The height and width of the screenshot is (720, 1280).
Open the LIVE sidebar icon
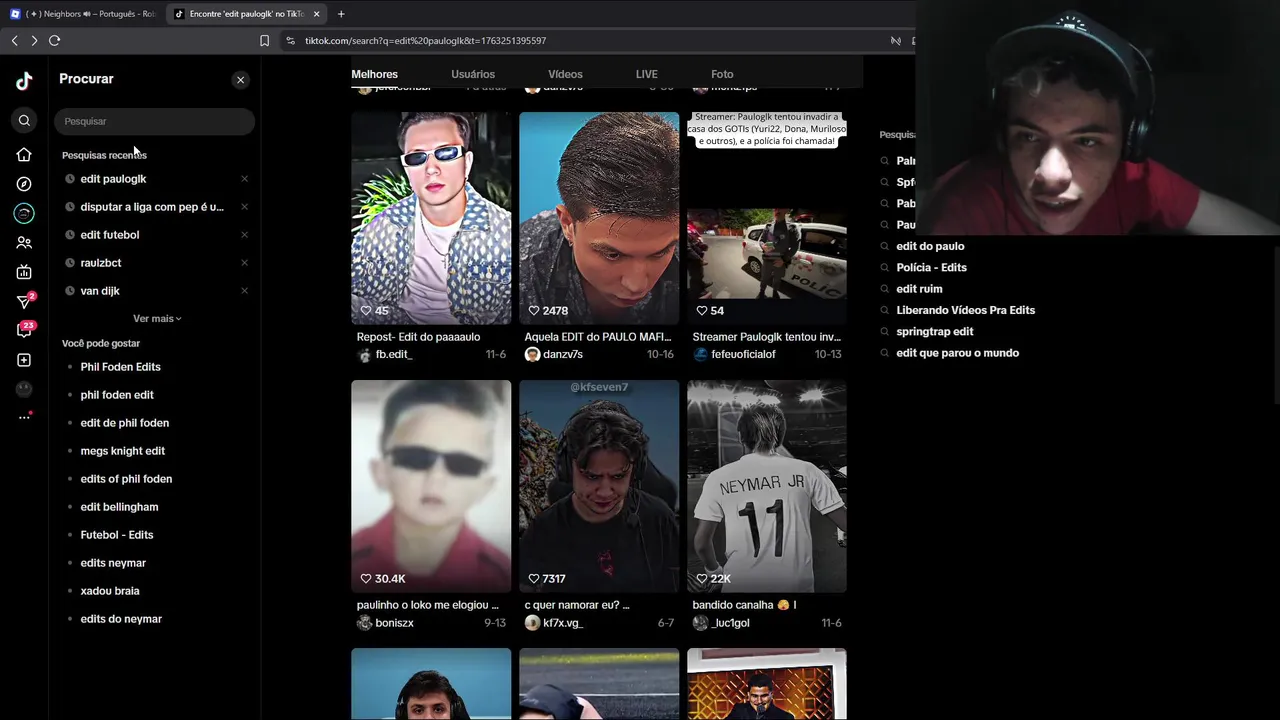(x=24, y=272)
